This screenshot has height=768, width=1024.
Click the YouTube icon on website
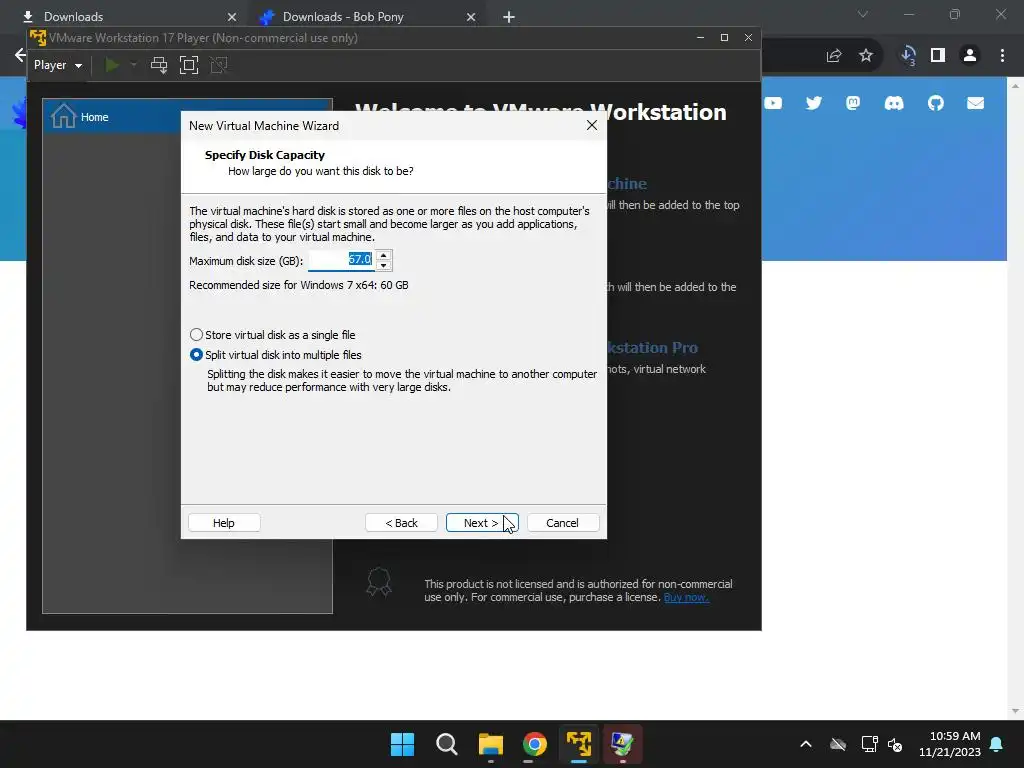(x=773, y=103)
